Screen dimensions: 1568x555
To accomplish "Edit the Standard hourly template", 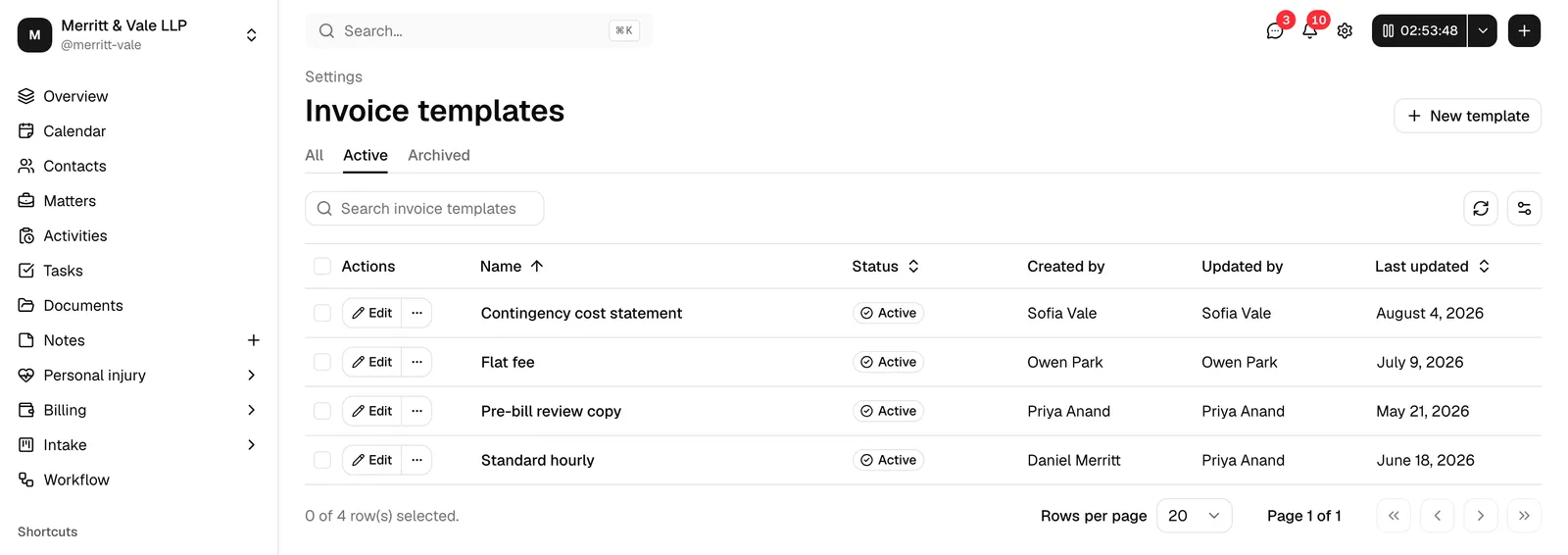I will pos(372,460).
